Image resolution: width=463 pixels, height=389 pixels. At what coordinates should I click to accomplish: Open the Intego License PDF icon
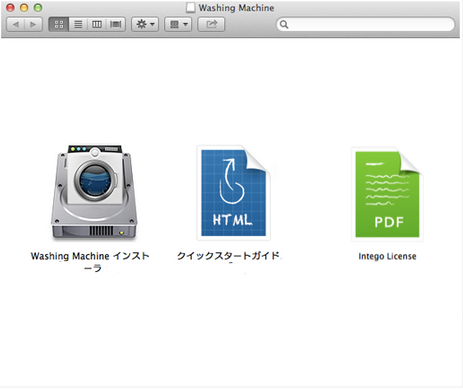click(387, 194)
